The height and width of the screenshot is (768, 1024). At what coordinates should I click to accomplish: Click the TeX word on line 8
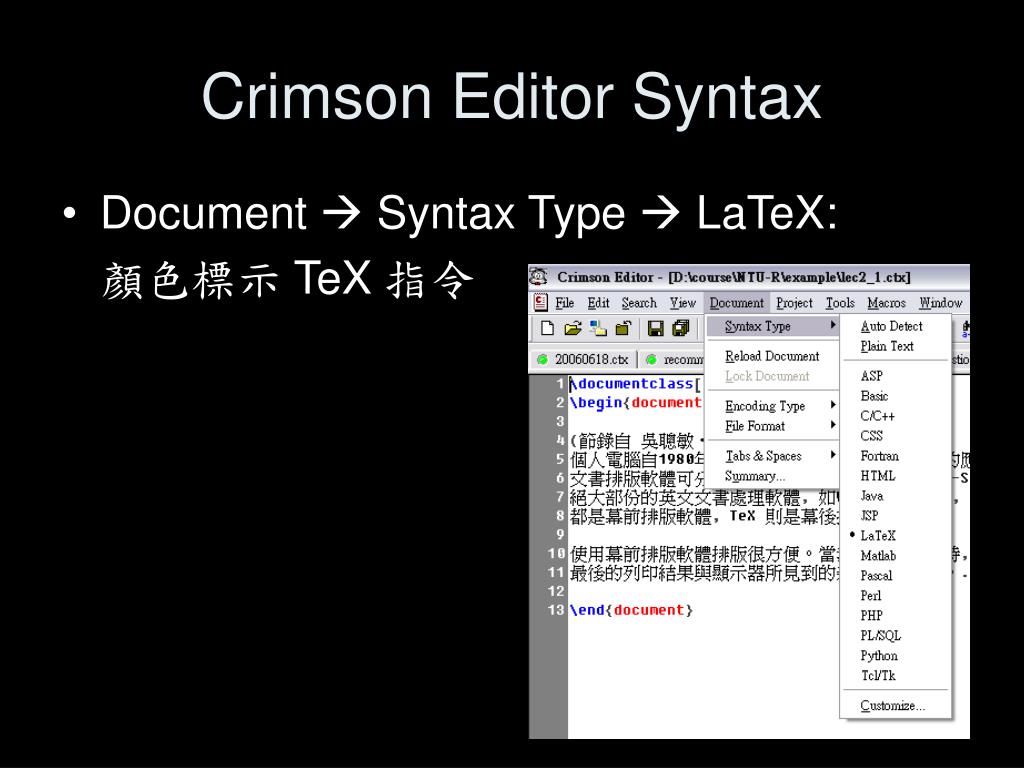tap(742, 516)
